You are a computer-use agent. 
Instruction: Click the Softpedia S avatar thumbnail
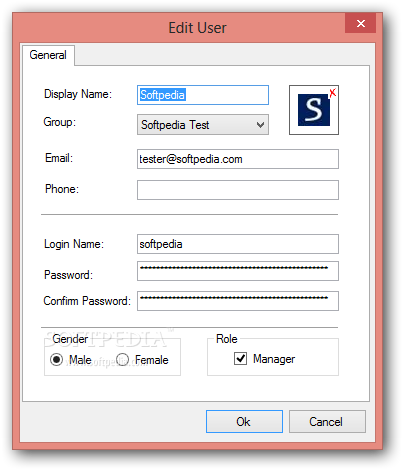coord(314,110)
